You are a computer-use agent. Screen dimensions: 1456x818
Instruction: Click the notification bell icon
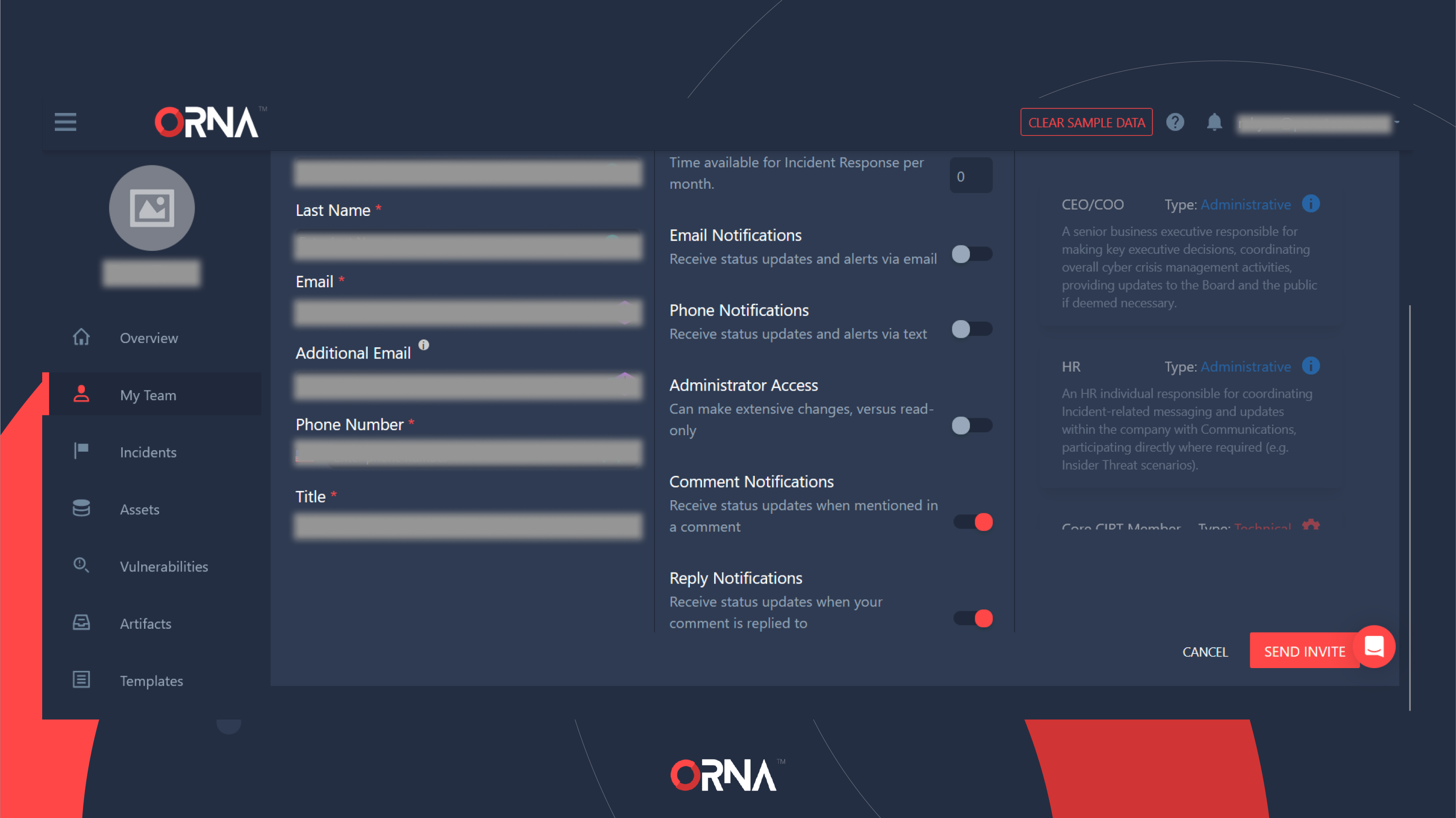pos(1214,121)
